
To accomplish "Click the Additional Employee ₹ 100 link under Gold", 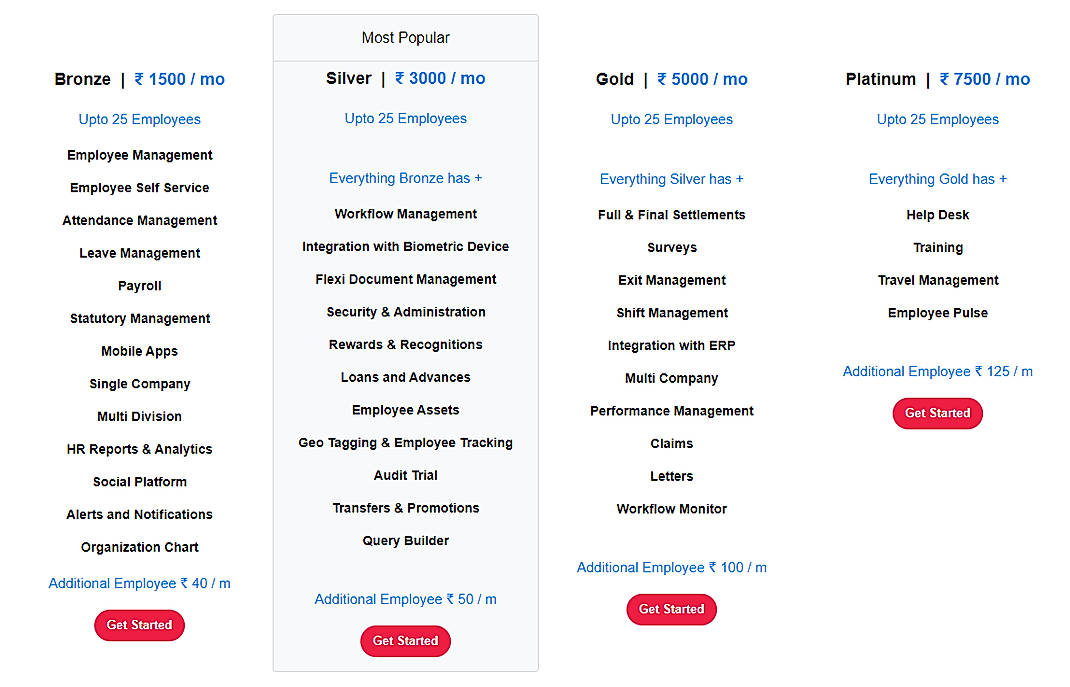I will 671,567.
